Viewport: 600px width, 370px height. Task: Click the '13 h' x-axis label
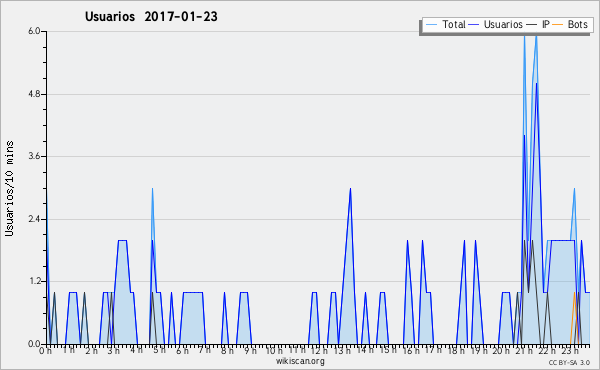(342, 350)
